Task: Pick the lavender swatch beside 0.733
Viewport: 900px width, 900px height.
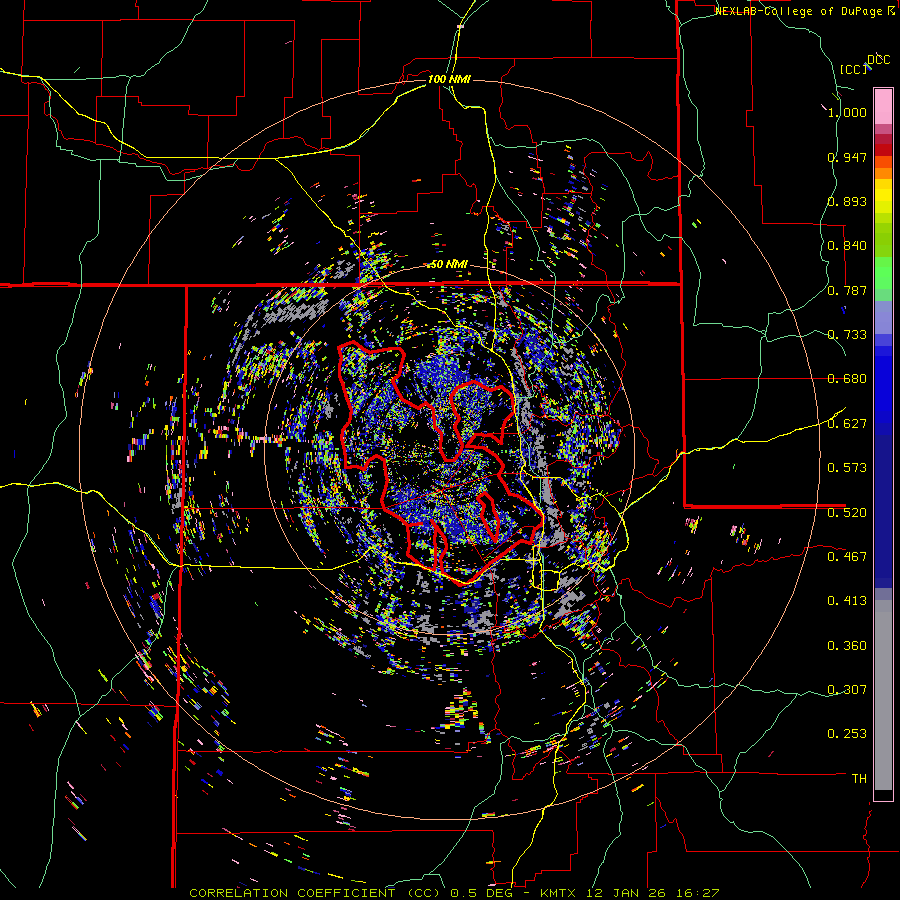Action: 883,317
